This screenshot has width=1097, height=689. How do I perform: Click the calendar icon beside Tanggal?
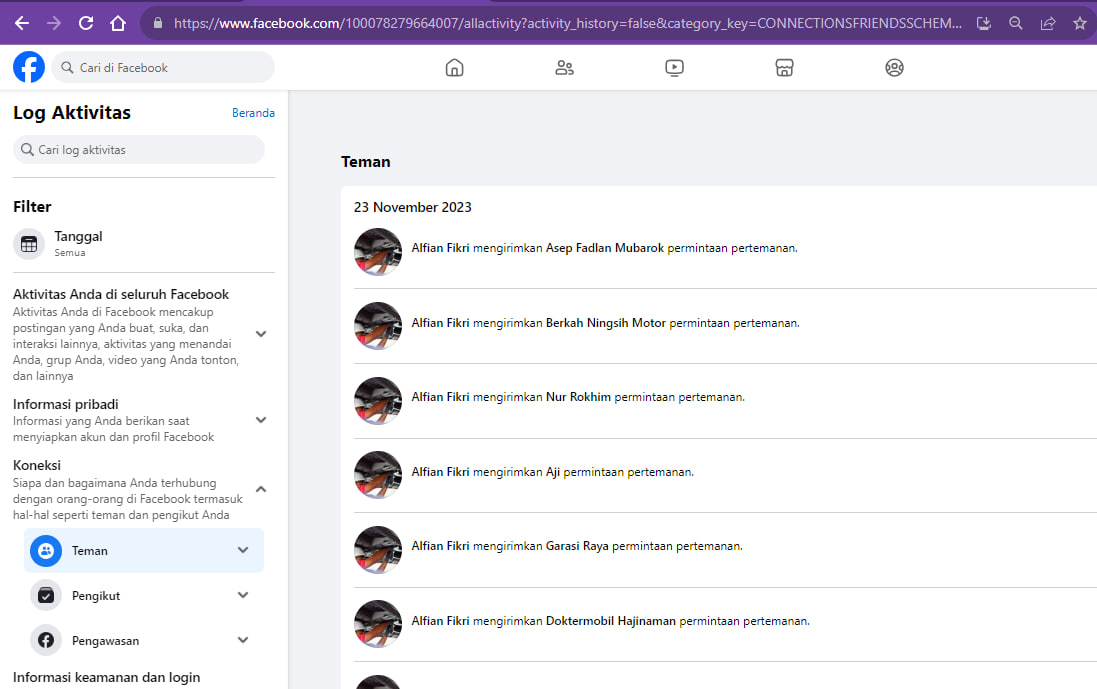[x=29, y=244]
